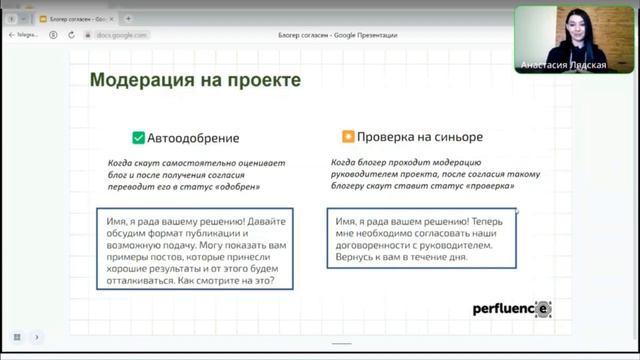The width and height of the screenshot is (640, 360).
Task: Click the page title 'Блогер согласен - Google Презентации'
Action: [338, 35]
